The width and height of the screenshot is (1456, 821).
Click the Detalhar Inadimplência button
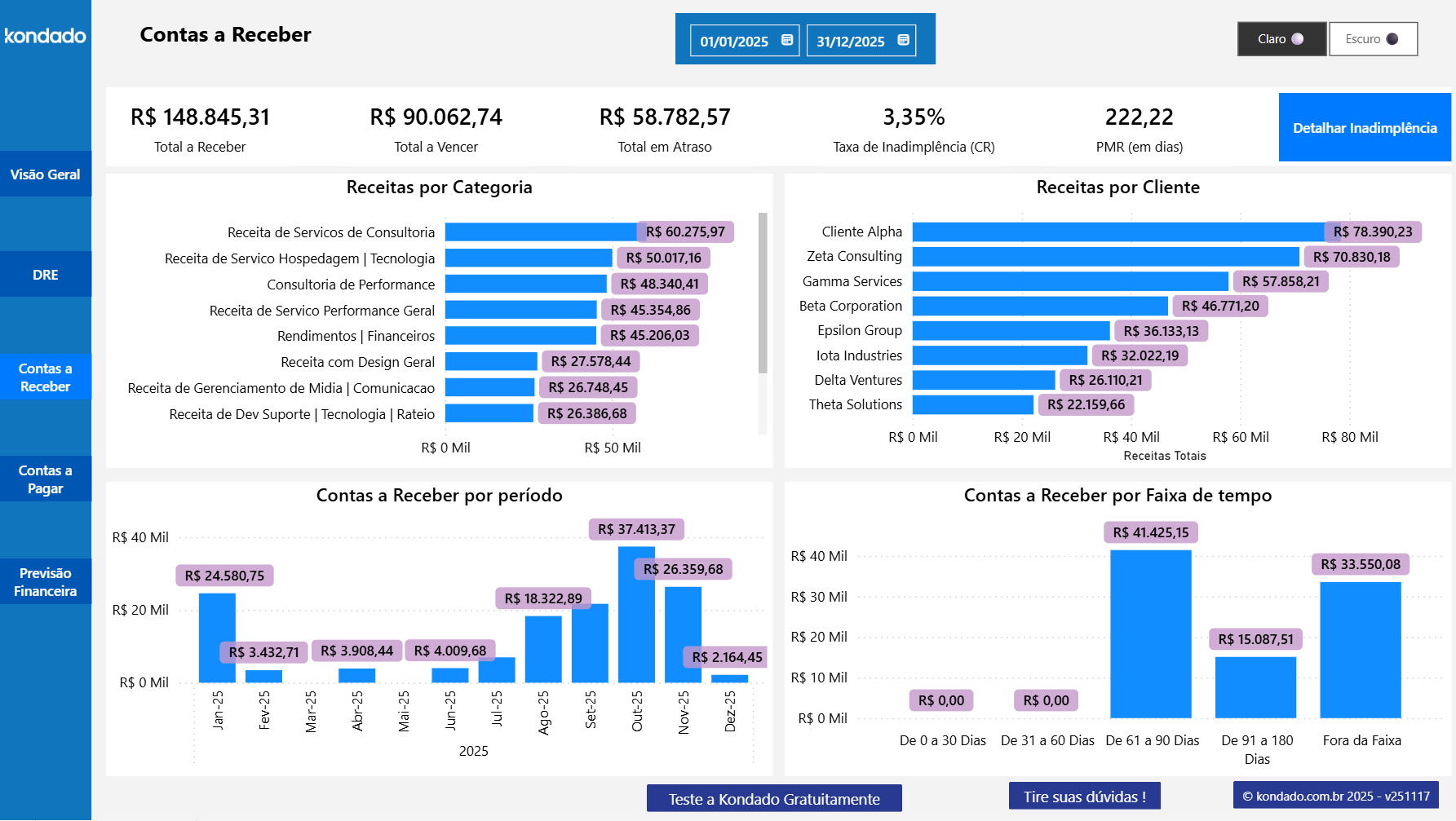[x=1364, y=127]
